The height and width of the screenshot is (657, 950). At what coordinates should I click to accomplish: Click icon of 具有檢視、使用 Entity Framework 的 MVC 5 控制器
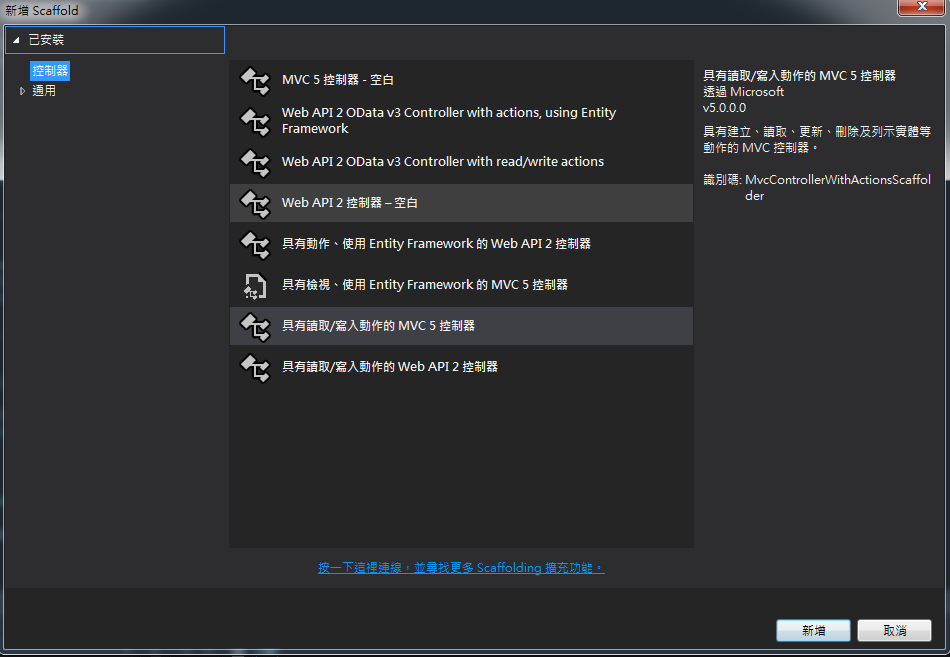click(255, 285)
